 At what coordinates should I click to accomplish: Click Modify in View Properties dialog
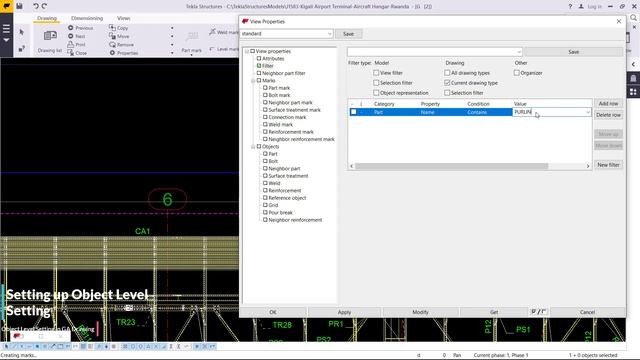(420, 312)
